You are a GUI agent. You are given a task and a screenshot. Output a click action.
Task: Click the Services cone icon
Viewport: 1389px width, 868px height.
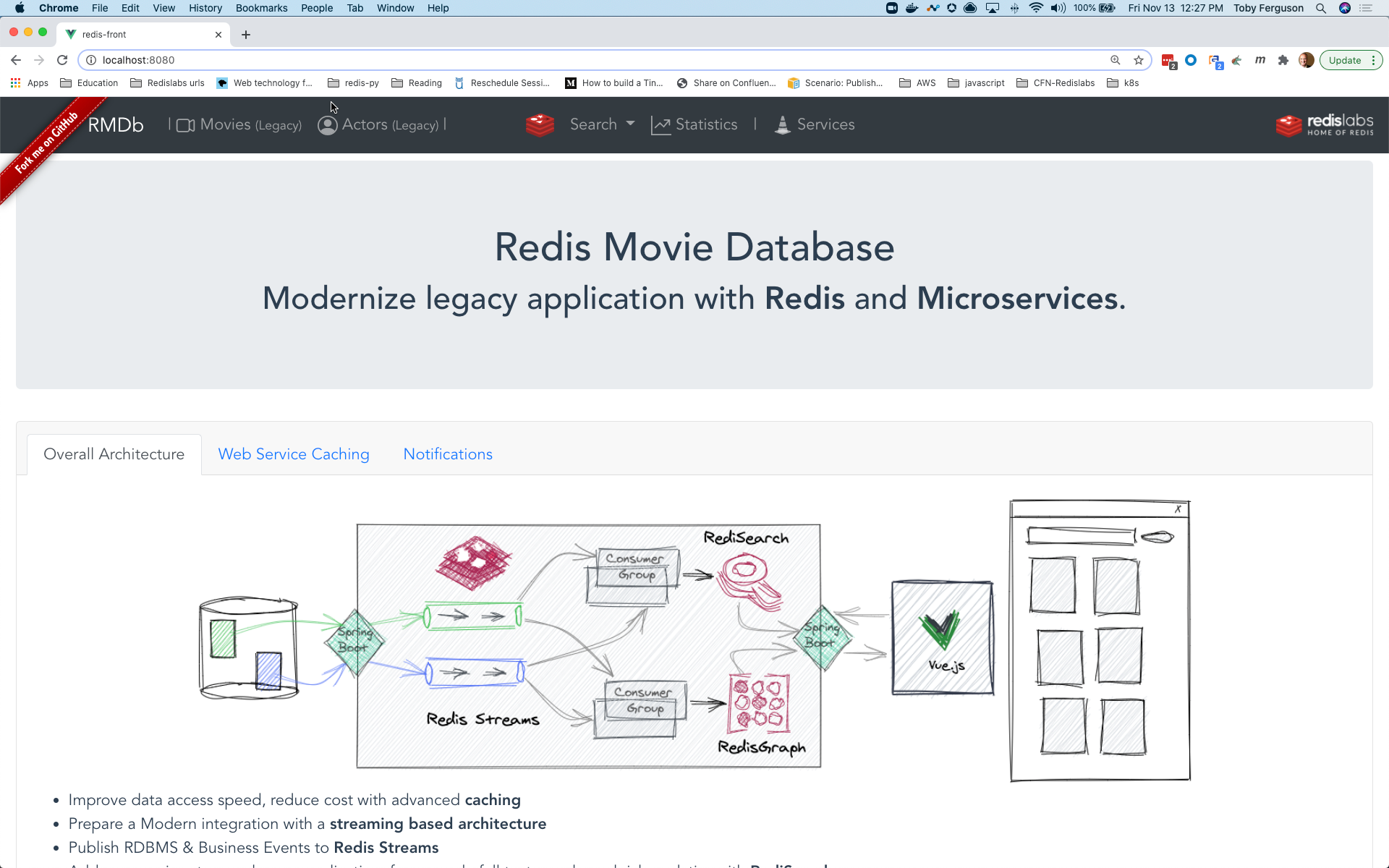(782, 125)
